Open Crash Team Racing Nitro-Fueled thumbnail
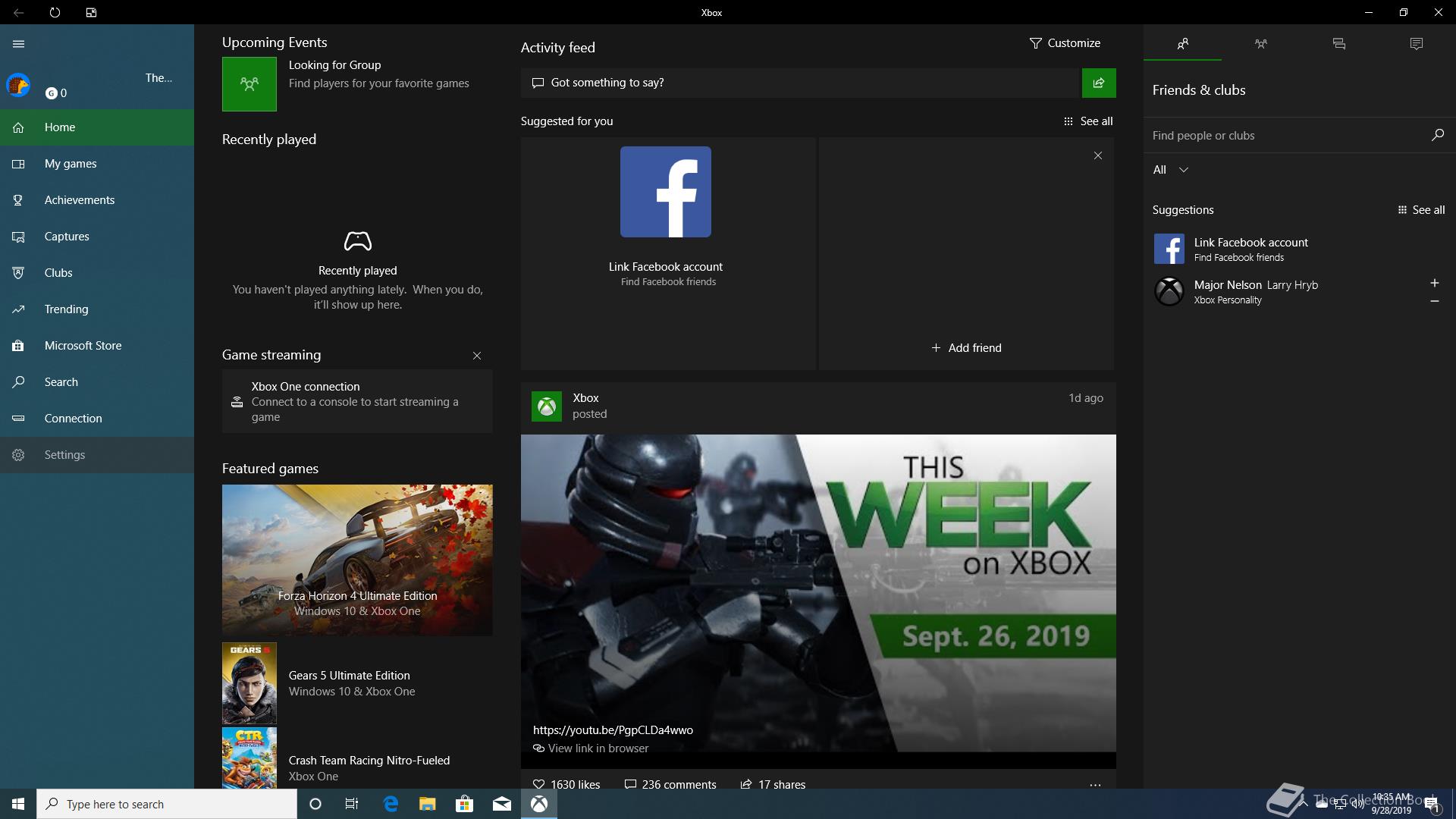This screenshot has width=1456, height=819. [249, 758]
